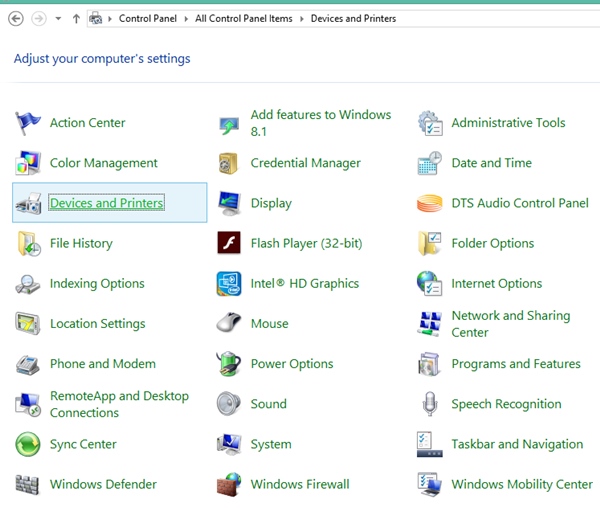Click the Color Management icon
The height and width of the screenshot is (519, 600).
pos(28,163)
